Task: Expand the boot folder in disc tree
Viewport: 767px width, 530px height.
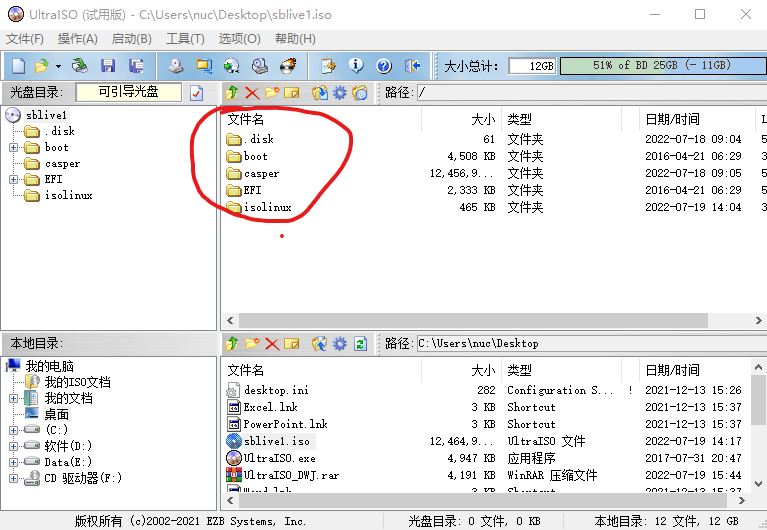Action: 13,147
